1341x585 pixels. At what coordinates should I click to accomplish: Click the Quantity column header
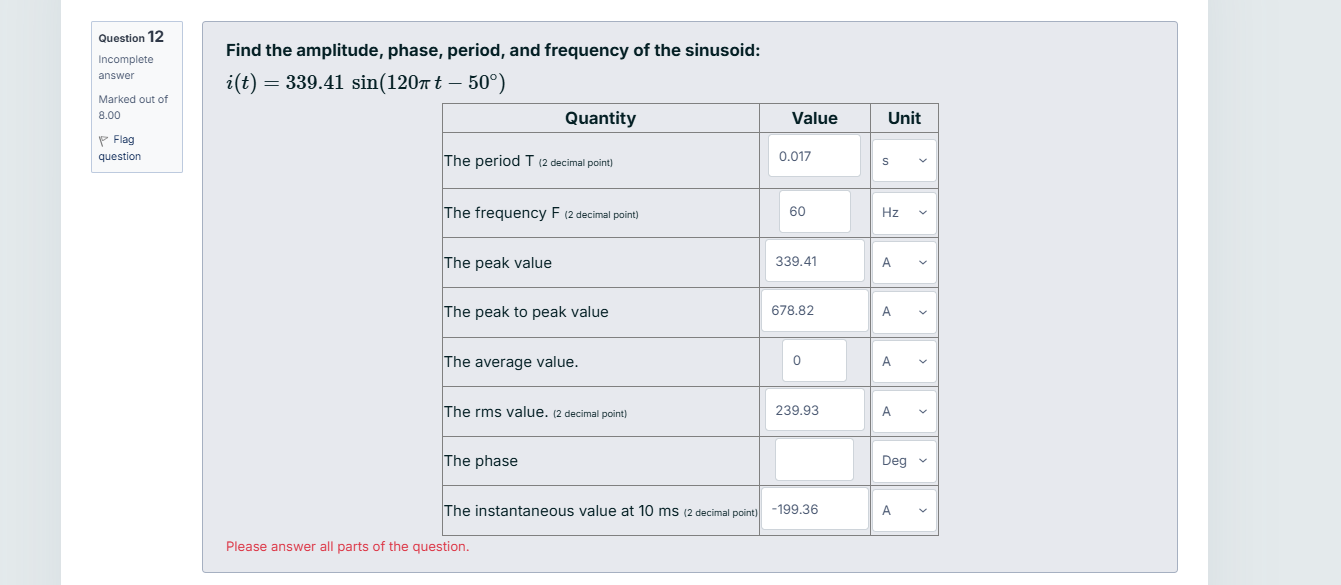(x=600, y=118)
